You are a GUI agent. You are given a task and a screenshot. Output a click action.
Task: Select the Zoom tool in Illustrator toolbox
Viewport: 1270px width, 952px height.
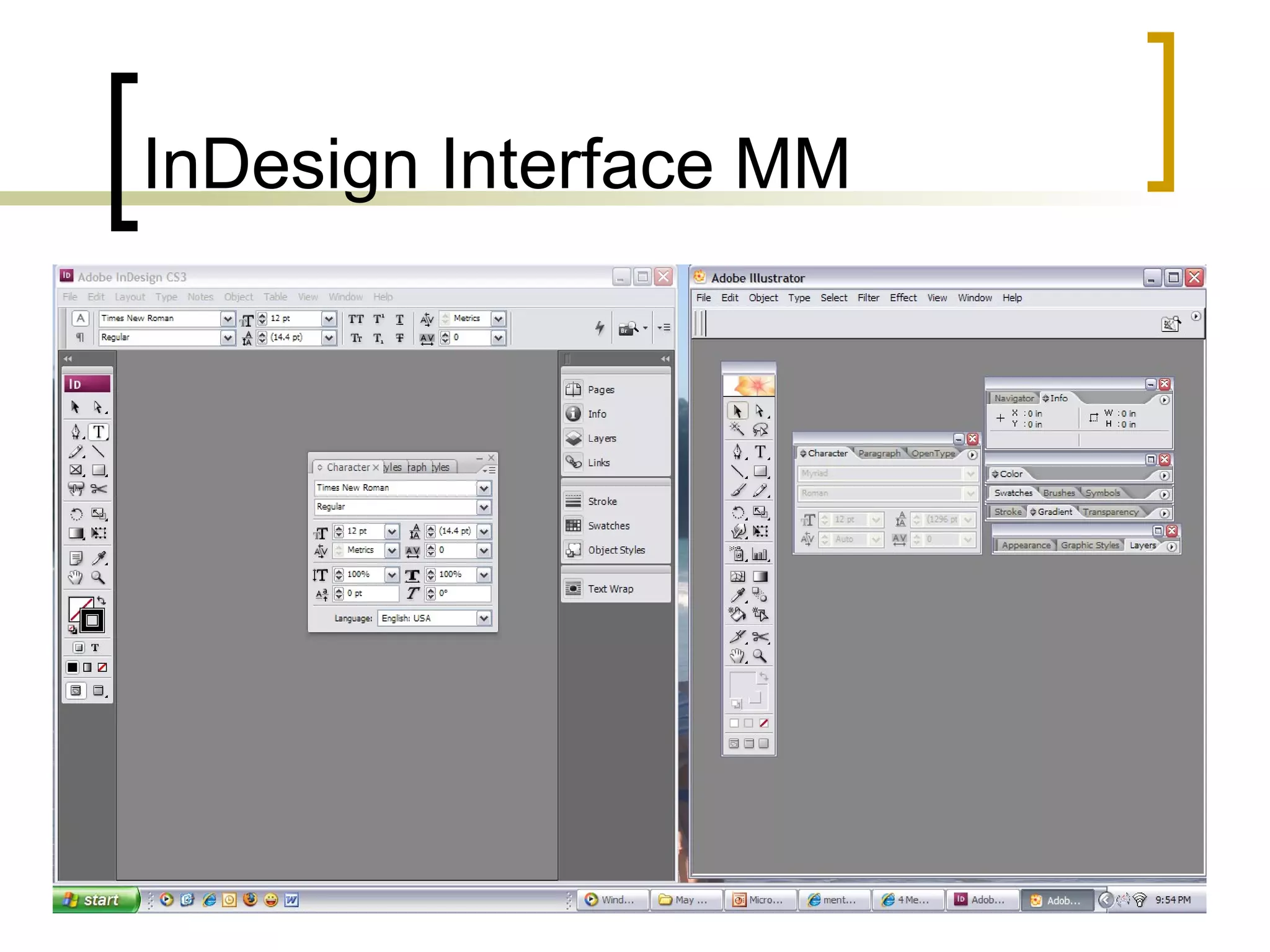(x=760, y=656)
